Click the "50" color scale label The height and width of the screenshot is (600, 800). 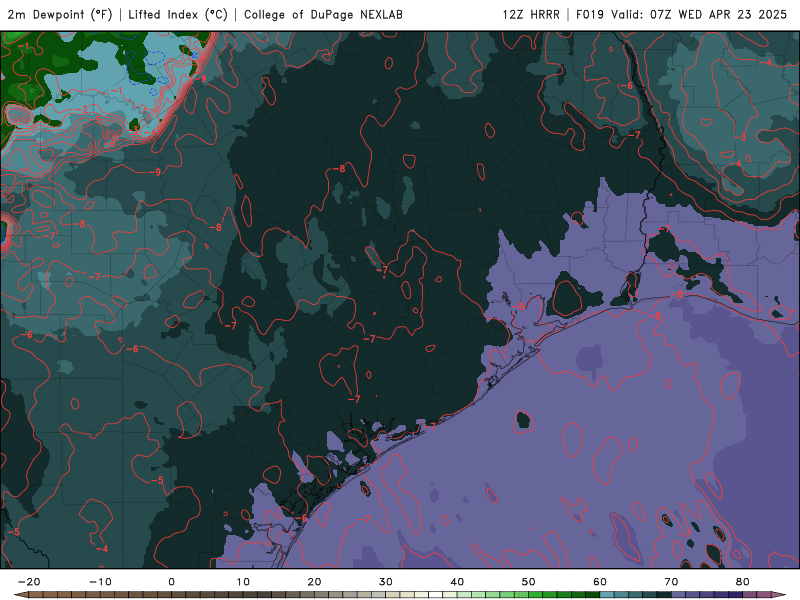tap(529, 582)
